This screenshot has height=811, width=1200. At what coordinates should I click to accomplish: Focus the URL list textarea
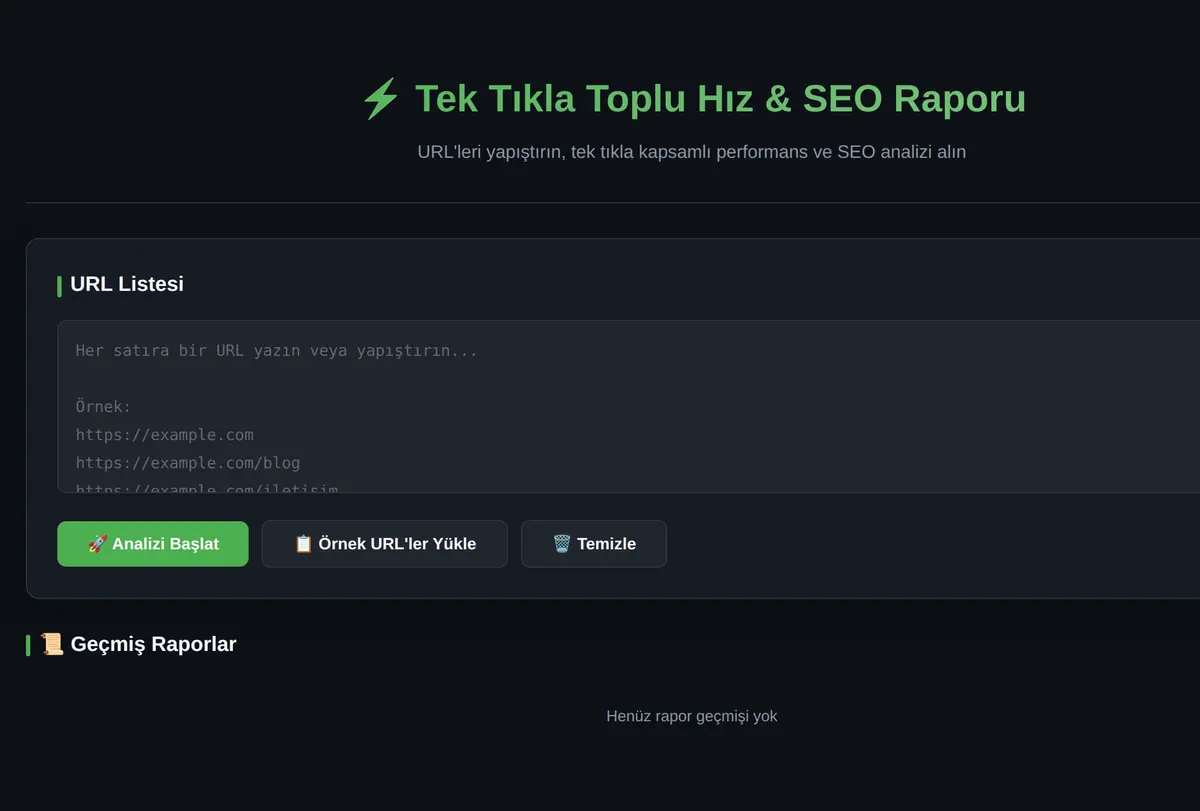[x=628, y=407]
